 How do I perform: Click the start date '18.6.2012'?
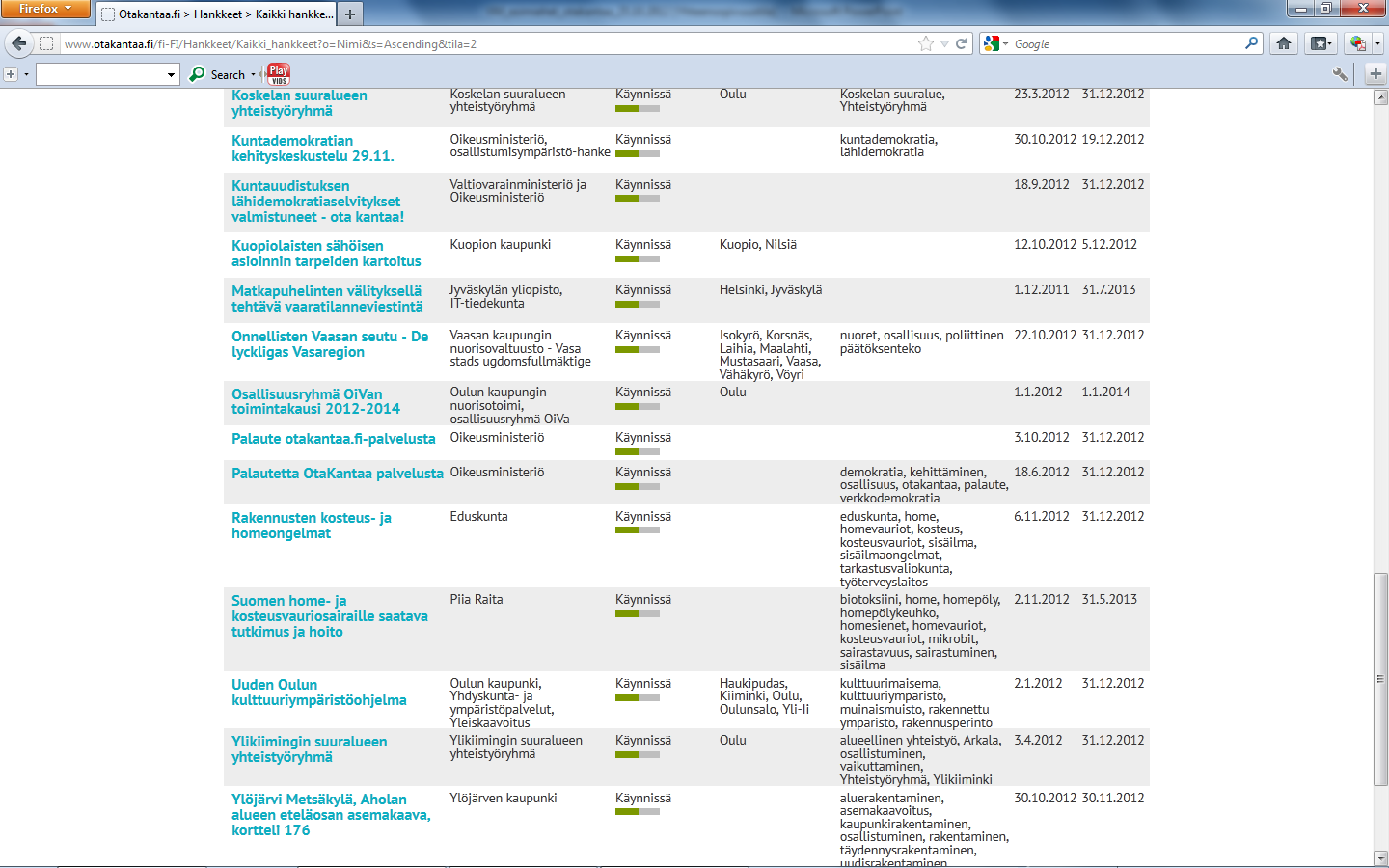(x=1042, y=473)
